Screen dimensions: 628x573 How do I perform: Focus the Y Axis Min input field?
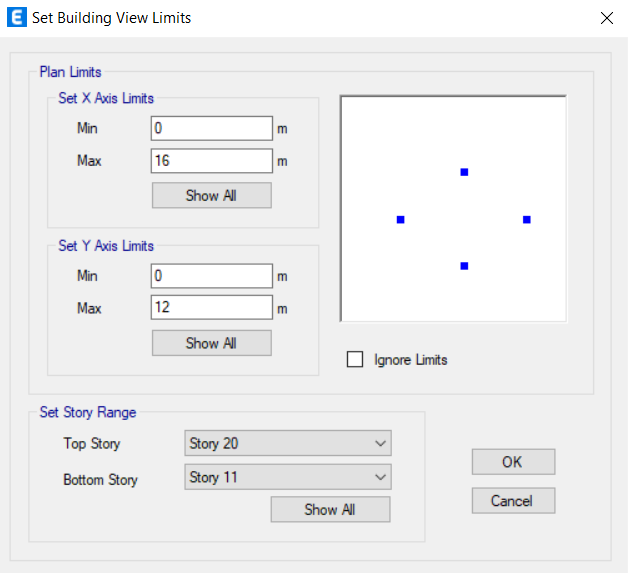pos(212,275)
